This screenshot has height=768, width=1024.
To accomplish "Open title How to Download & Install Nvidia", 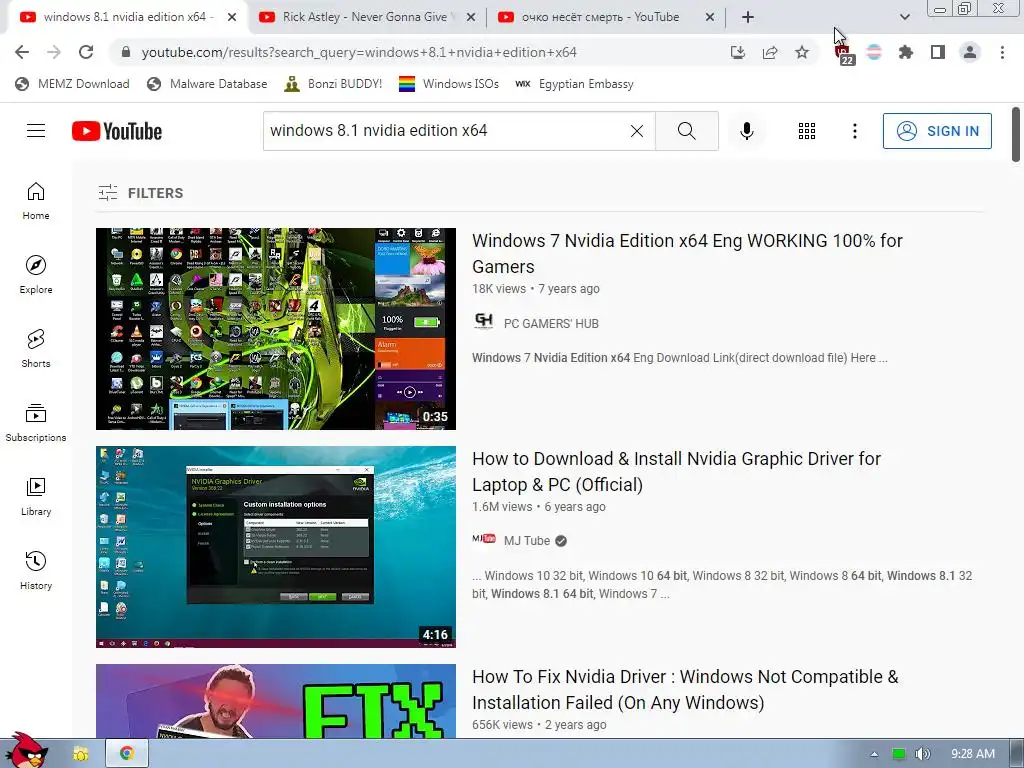I will pos(677,472).
